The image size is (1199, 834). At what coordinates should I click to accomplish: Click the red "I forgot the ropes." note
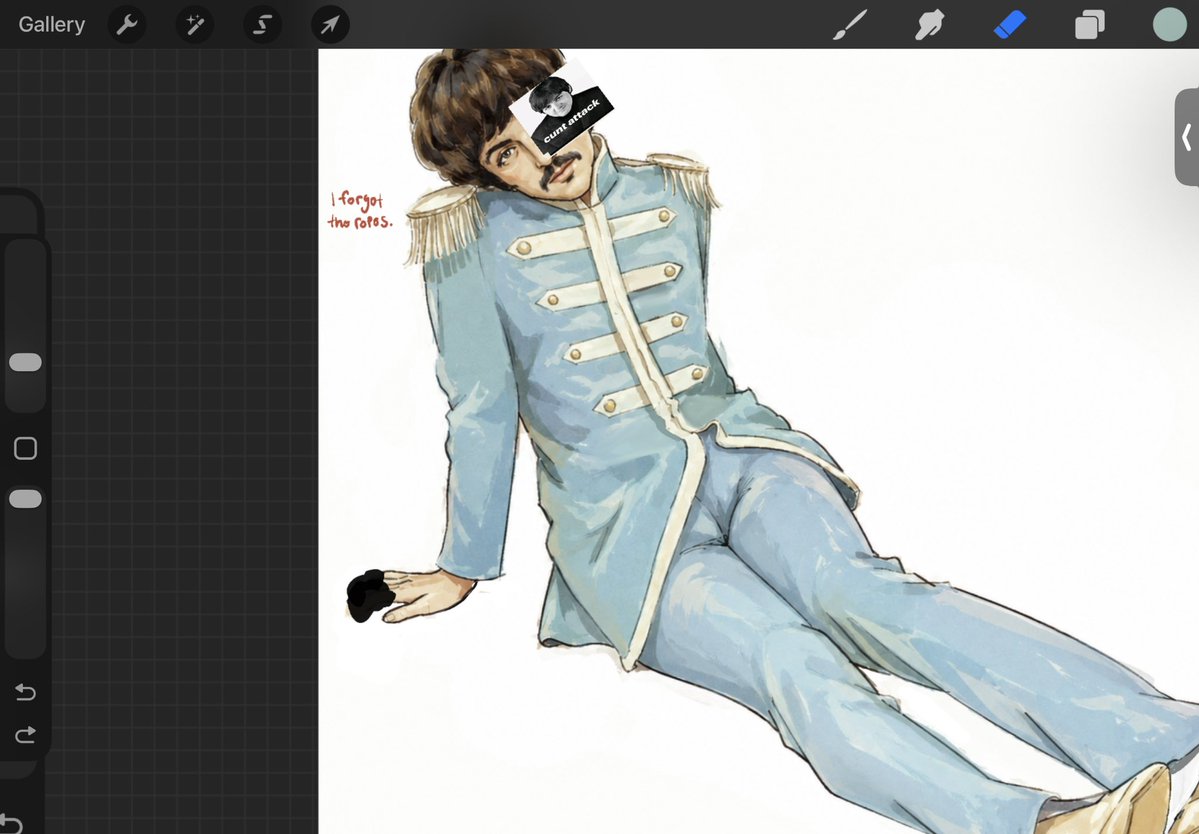point(359,210)
